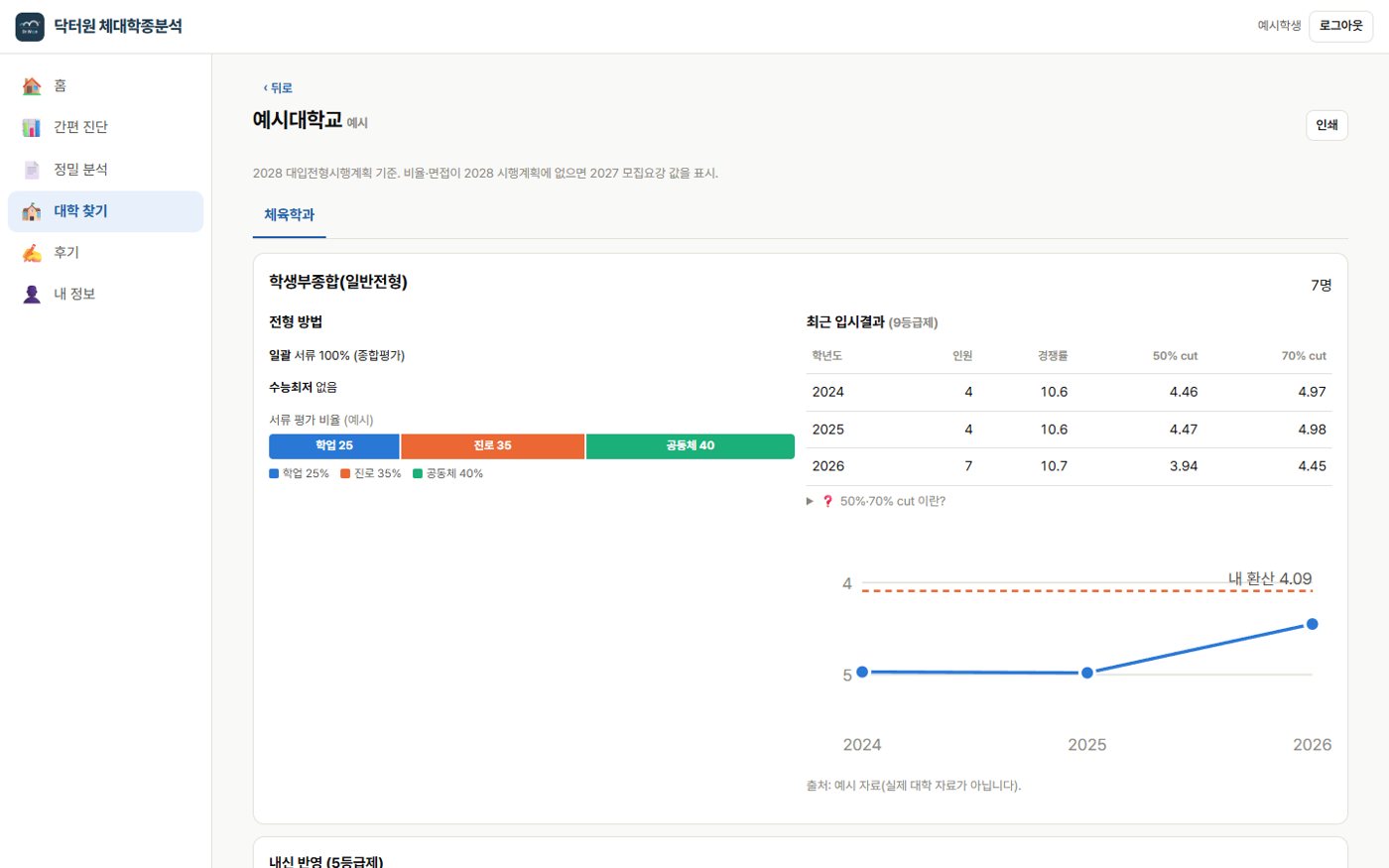The height and width of the screenshot is (868, 1389).
Task: Click the 예시학생 user name
Action: click(x=1279, y=26)
